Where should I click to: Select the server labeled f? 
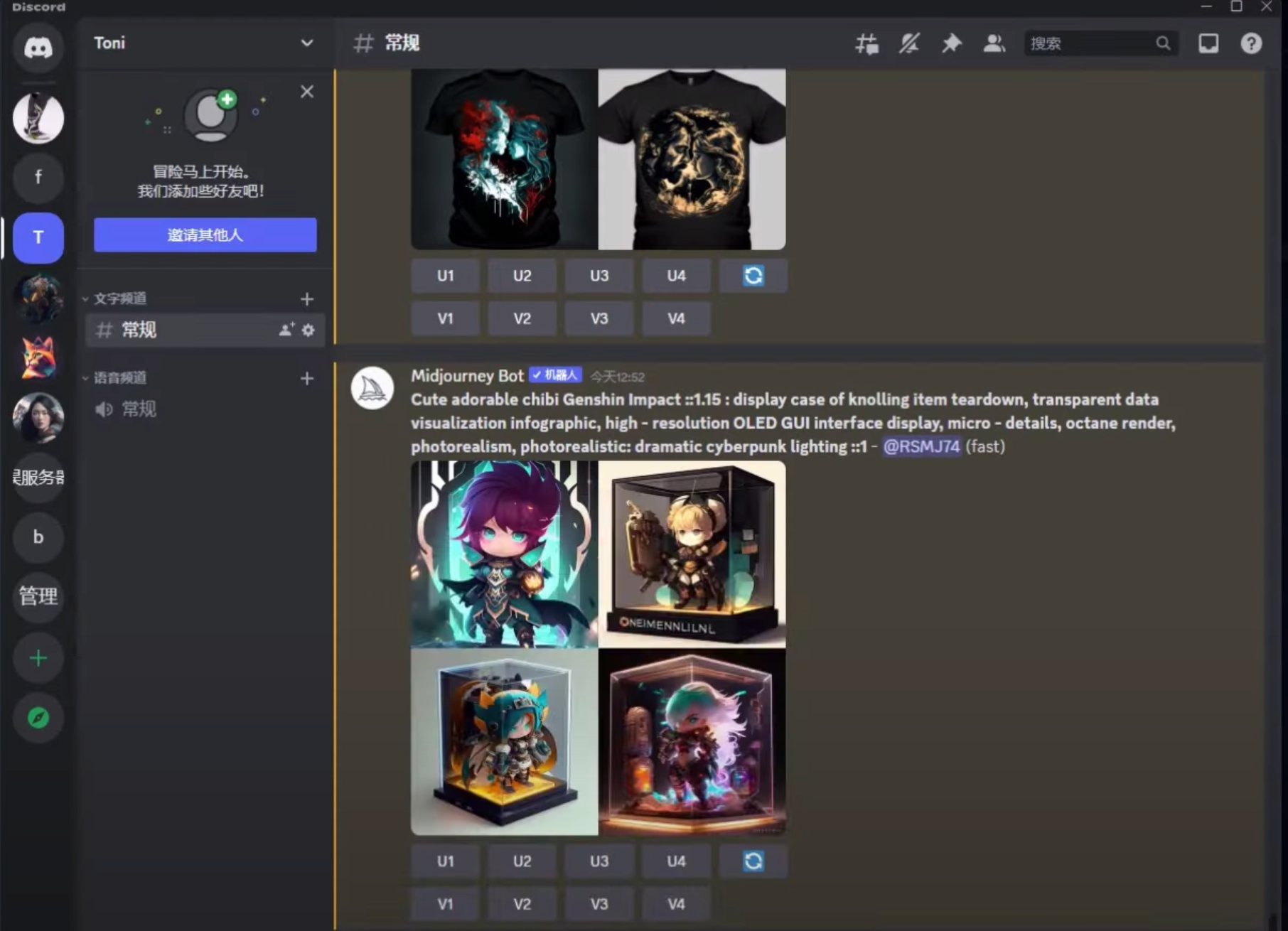(x=38, y=177)
